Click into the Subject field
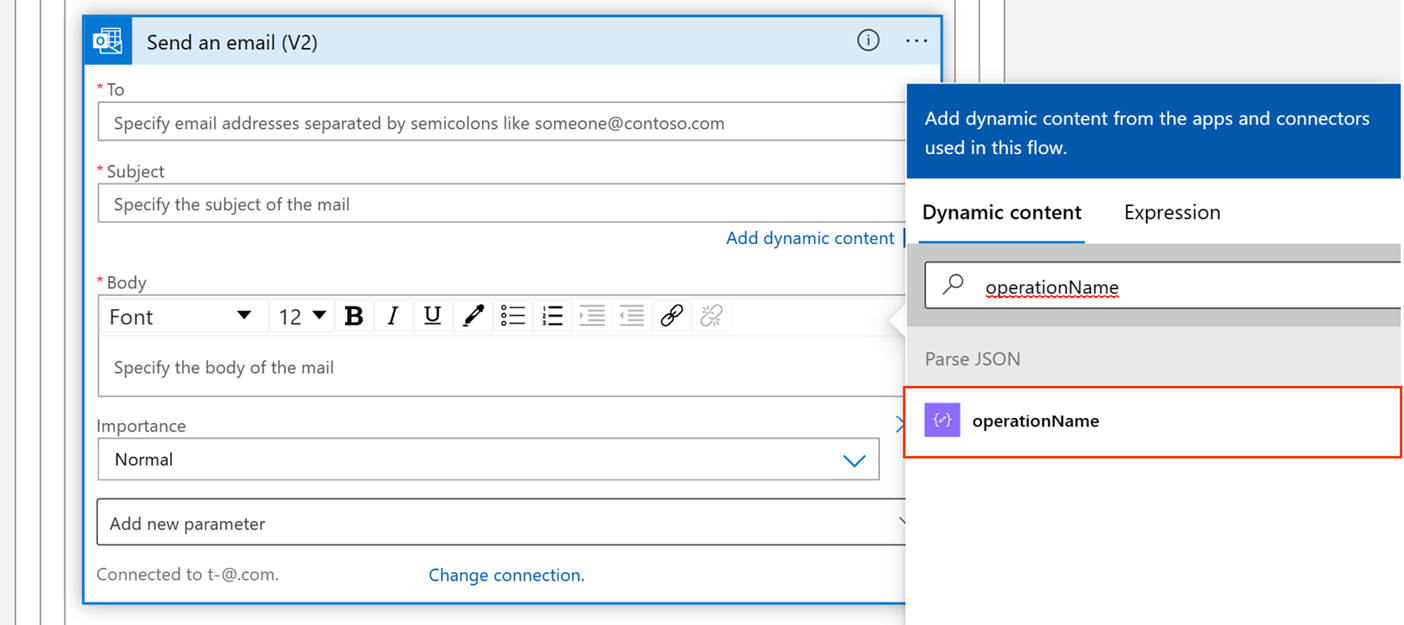The width and height of the screenshot is (1404, 625). tap(502, 204)
